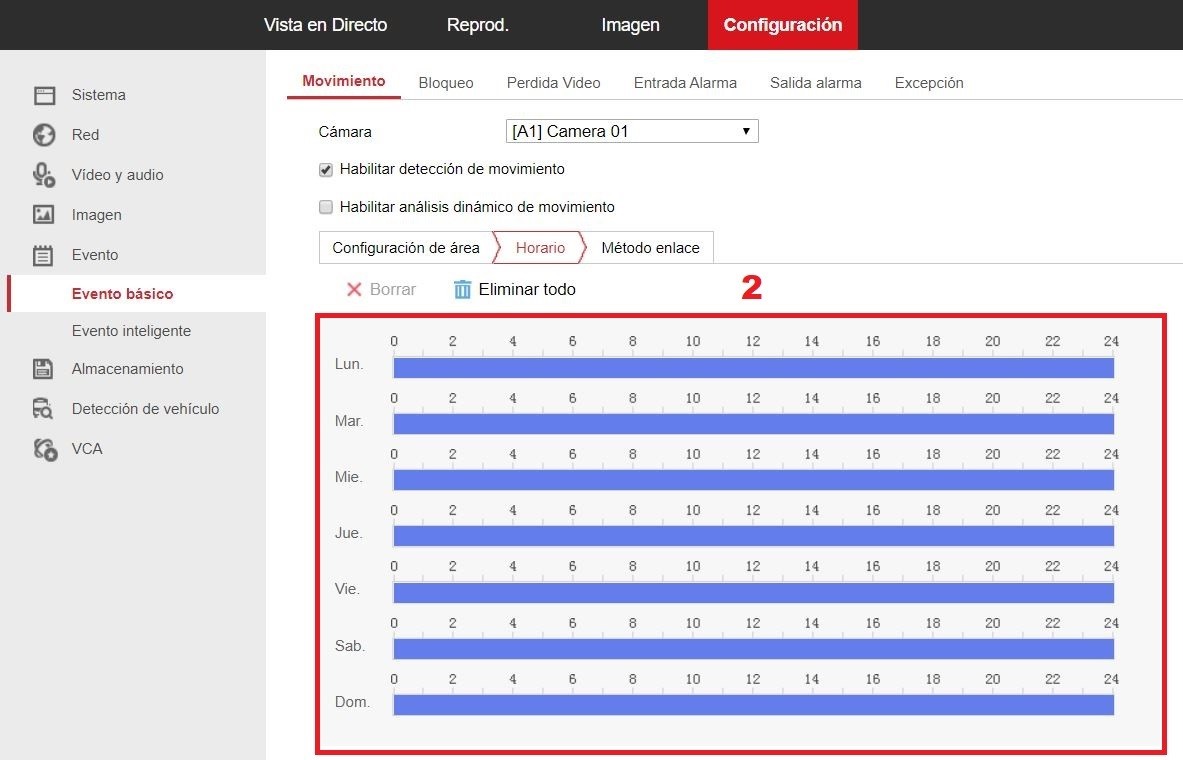Image resolution: width=1183 pixels, height=760 pixels.
Task: Click the Borrar button
Action: coord(381,290)
